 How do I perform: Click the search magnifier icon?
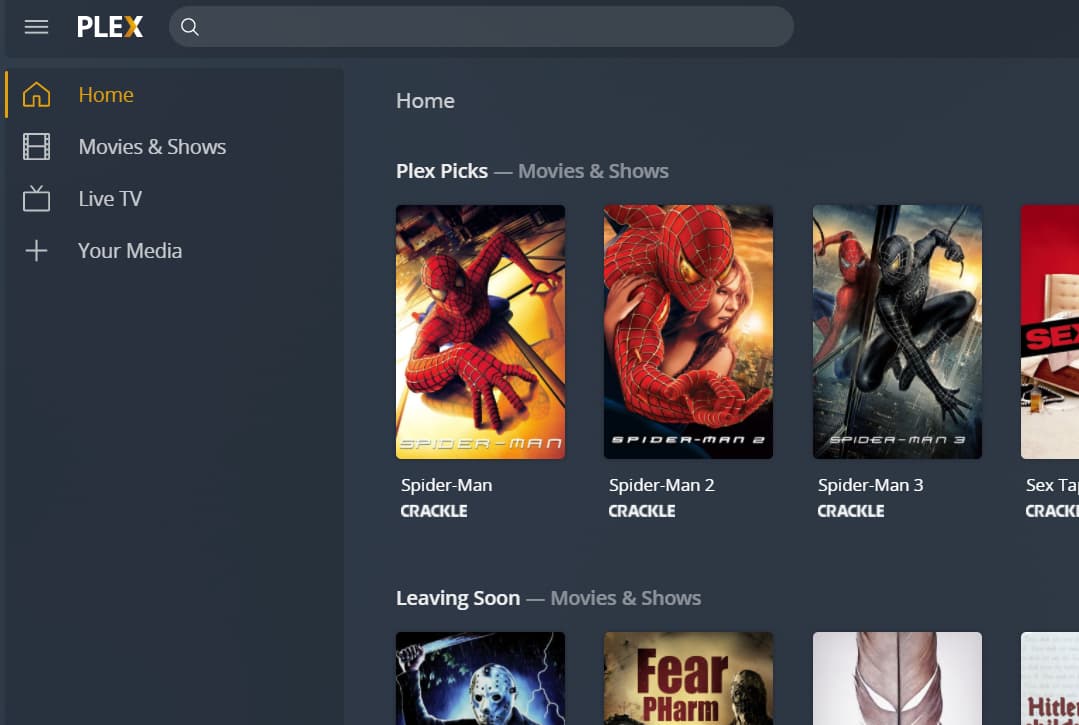[190, 27]
